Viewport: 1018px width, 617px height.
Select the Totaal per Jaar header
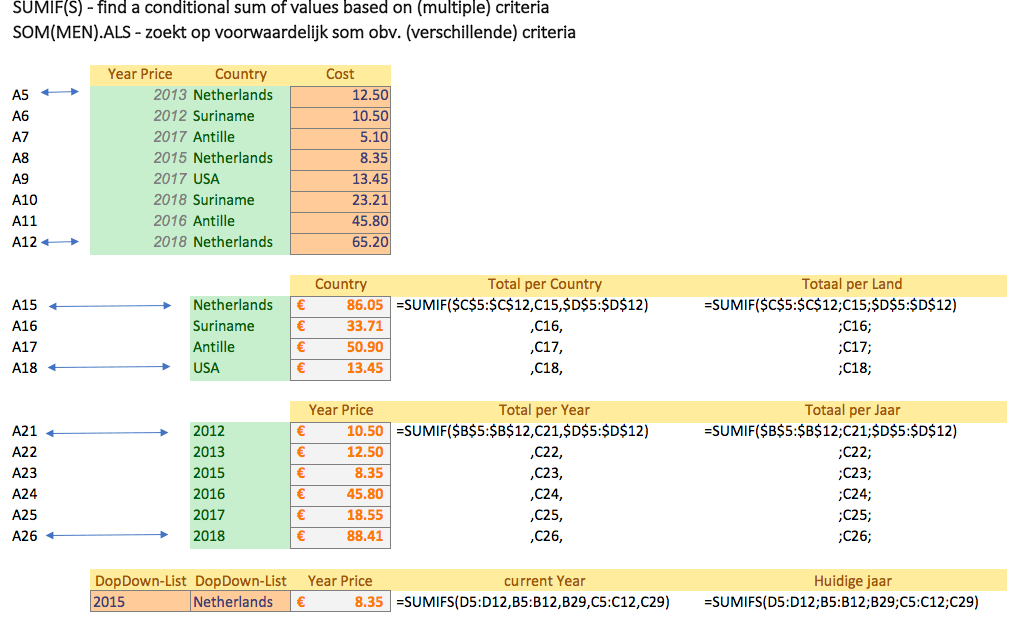(852, 410)
